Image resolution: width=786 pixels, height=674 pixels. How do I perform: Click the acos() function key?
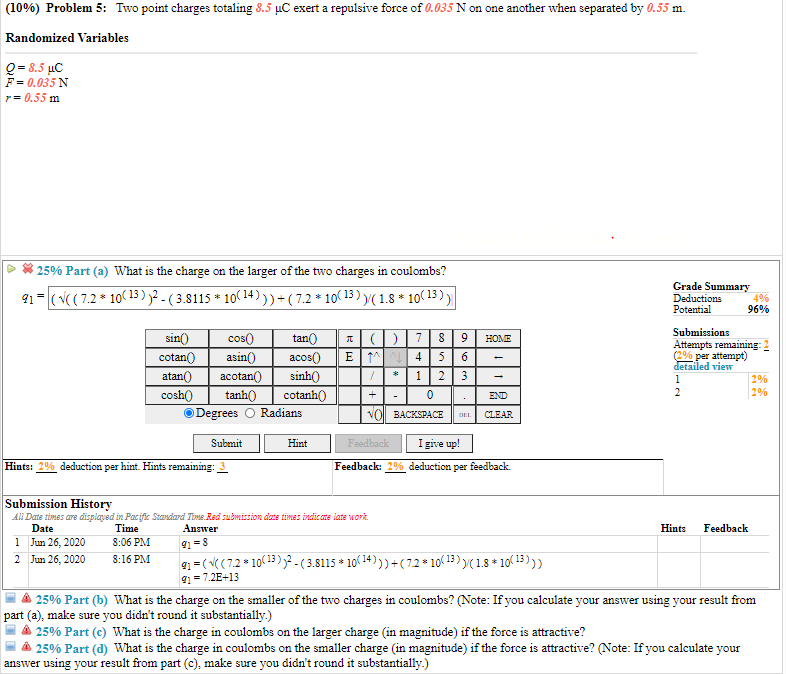pyautogui.click(x=305, y=357)
